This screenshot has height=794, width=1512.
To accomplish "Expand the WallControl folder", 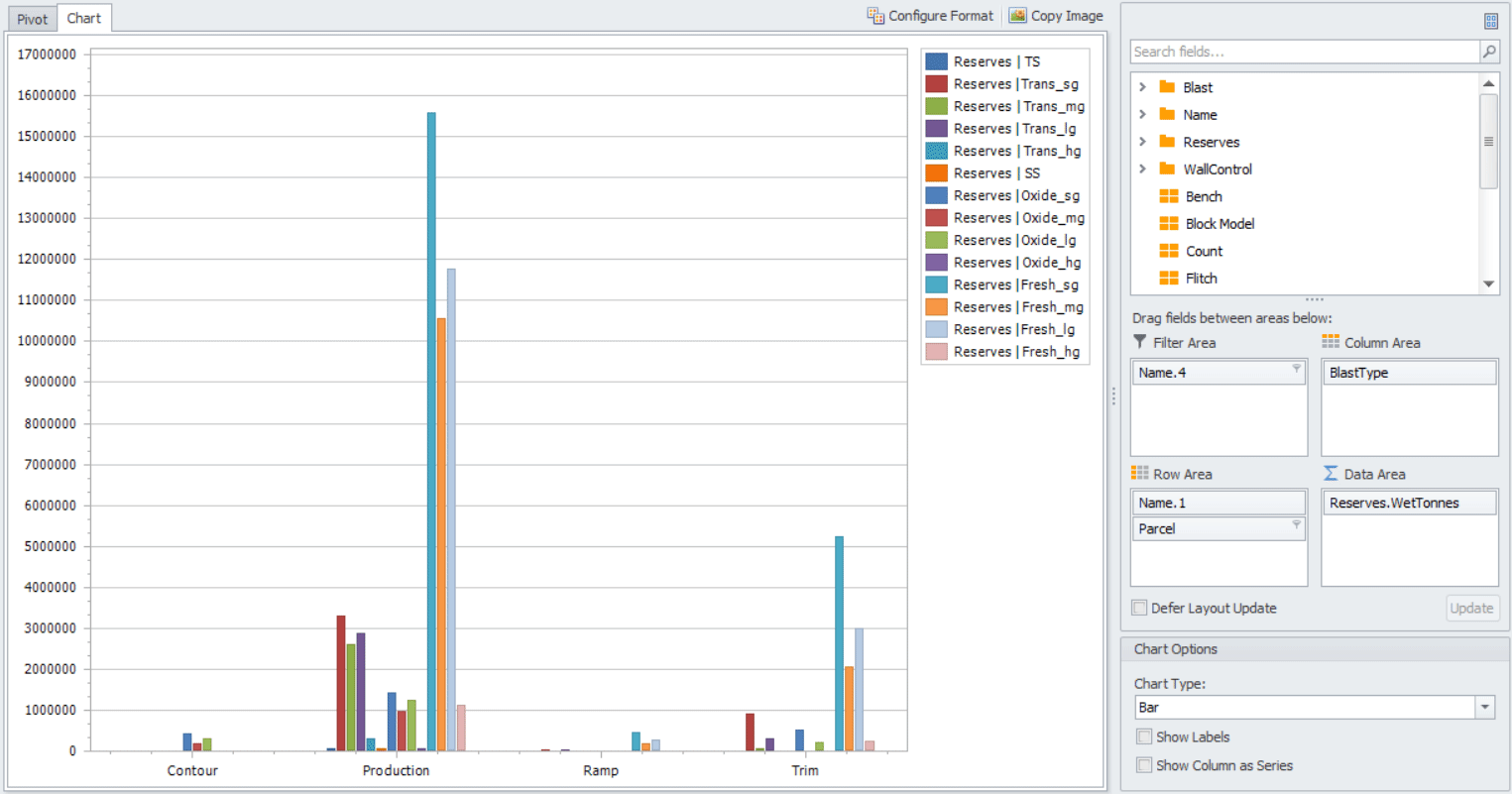I will (1142, 170).
